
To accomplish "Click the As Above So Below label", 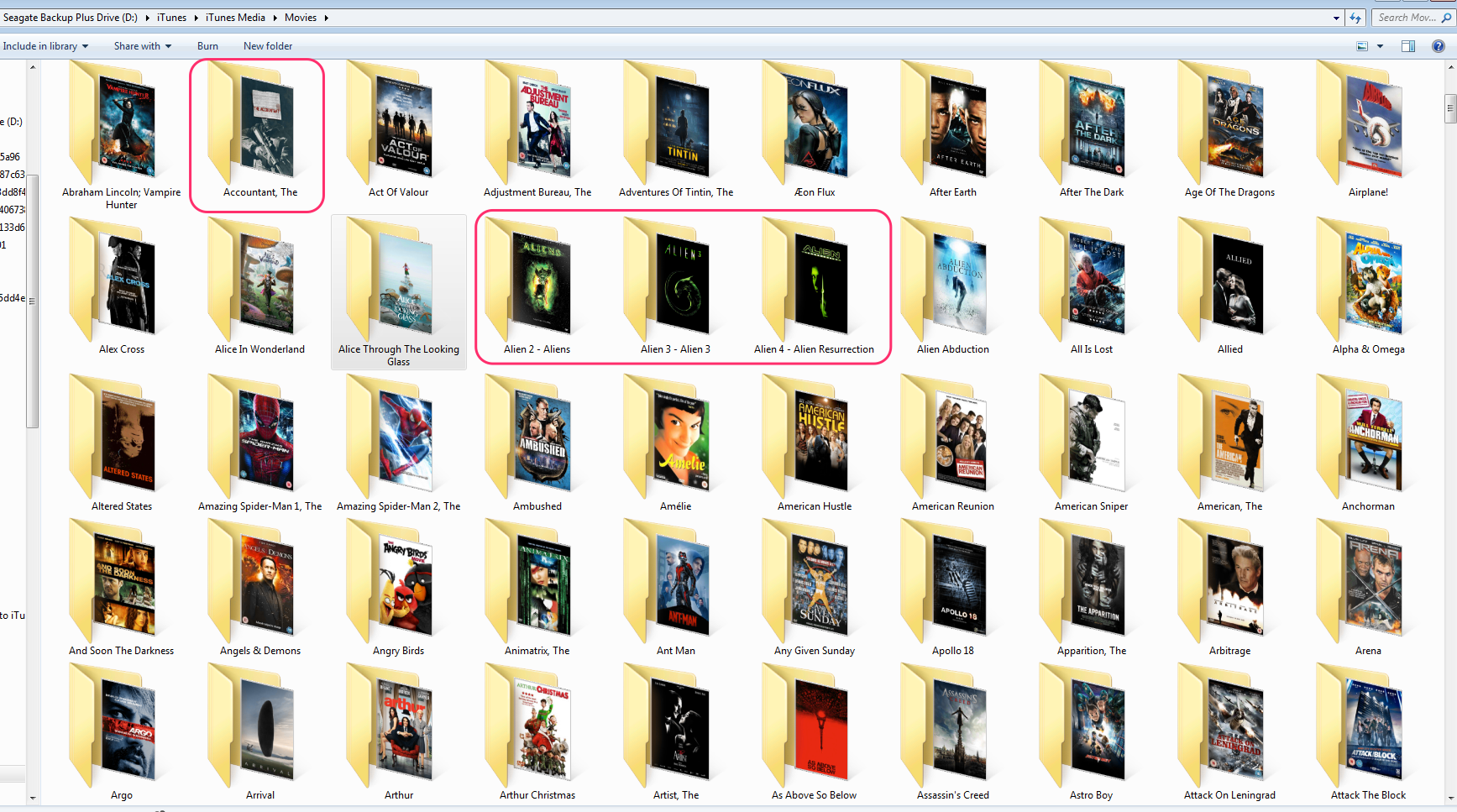I will [x=815, y=795].
